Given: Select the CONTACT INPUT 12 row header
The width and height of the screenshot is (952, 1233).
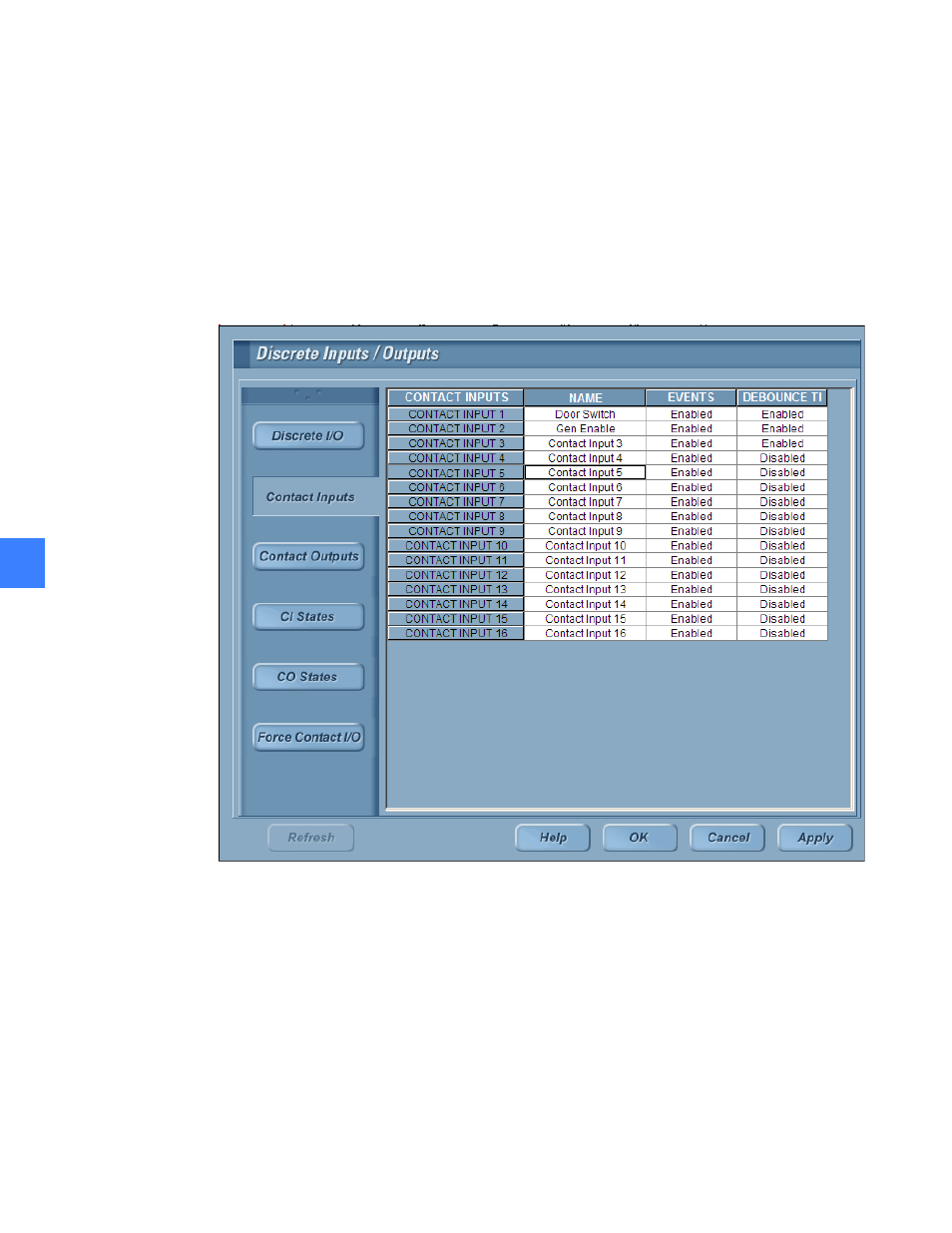Looking at the screenshot, I should (x=456, y=575).
